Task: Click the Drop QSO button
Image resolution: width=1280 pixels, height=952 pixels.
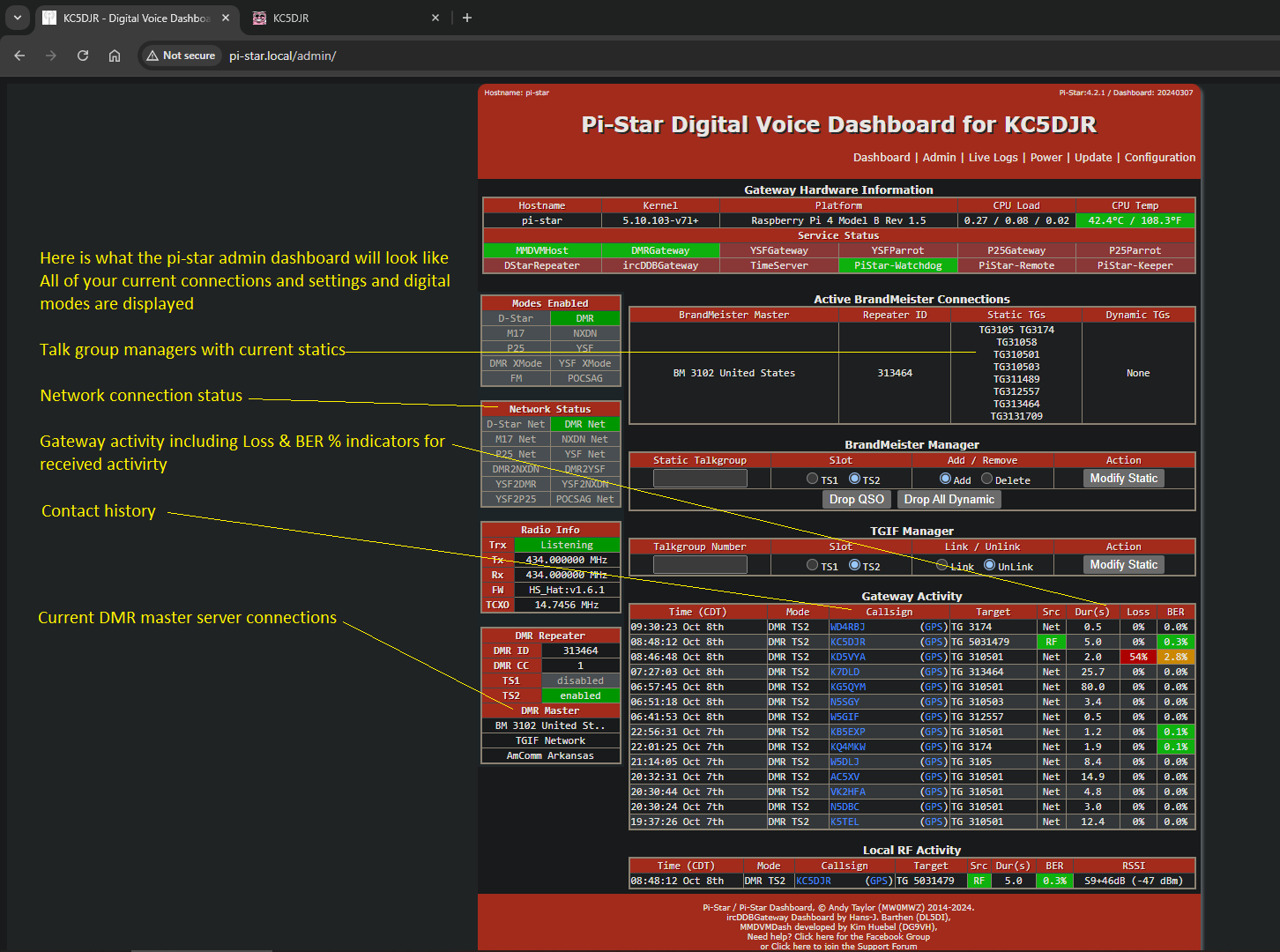Action: coord(857,500)
